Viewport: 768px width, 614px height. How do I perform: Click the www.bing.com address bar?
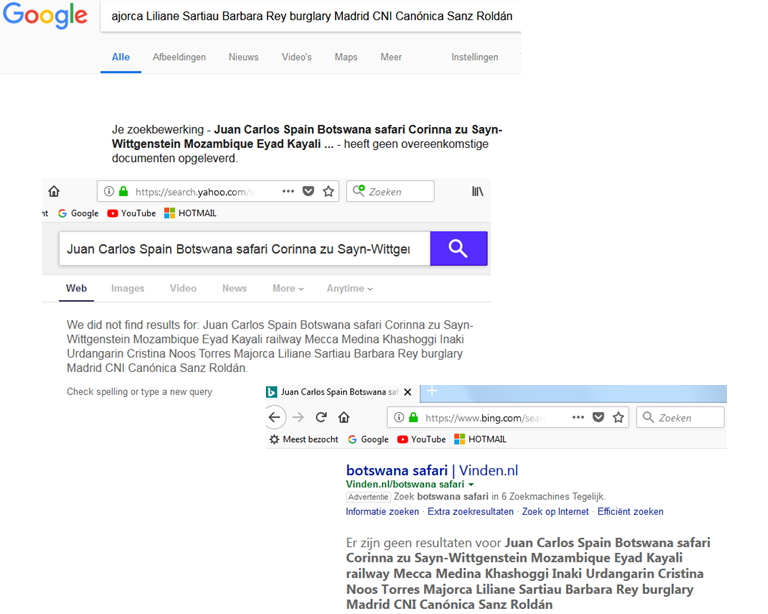pyautogui.click(x=508, y=418)
